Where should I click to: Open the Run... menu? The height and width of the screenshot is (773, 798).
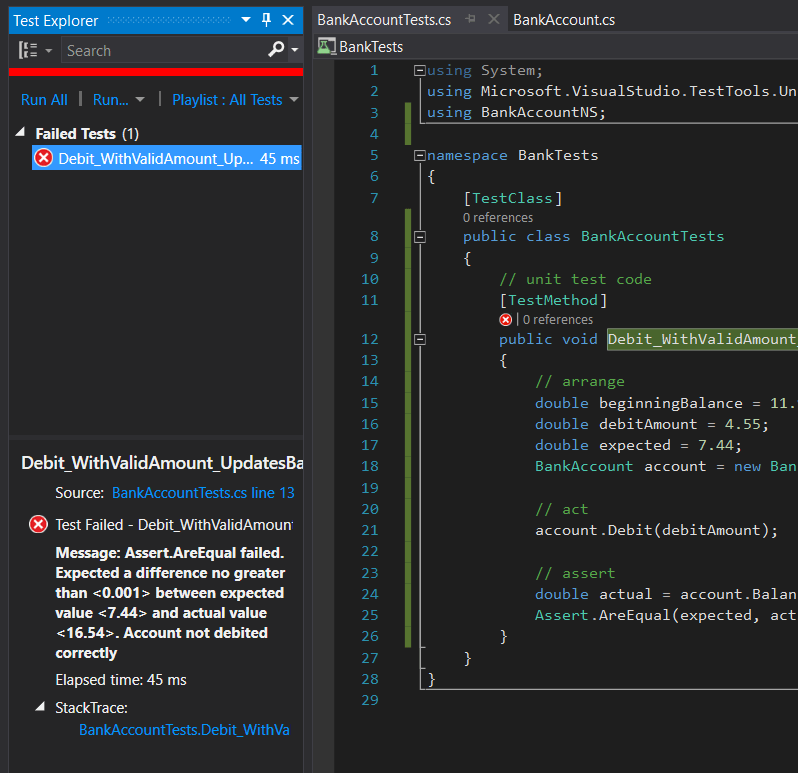[x=119, y=100]
